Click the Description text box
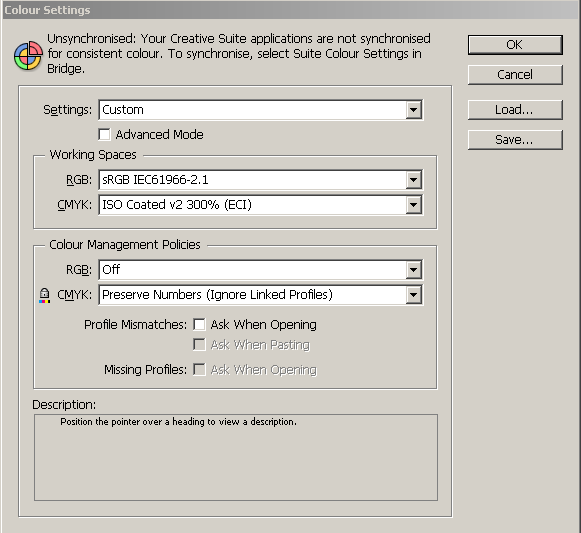This screenshot has width=581, height=533. [x=236, y=457]
